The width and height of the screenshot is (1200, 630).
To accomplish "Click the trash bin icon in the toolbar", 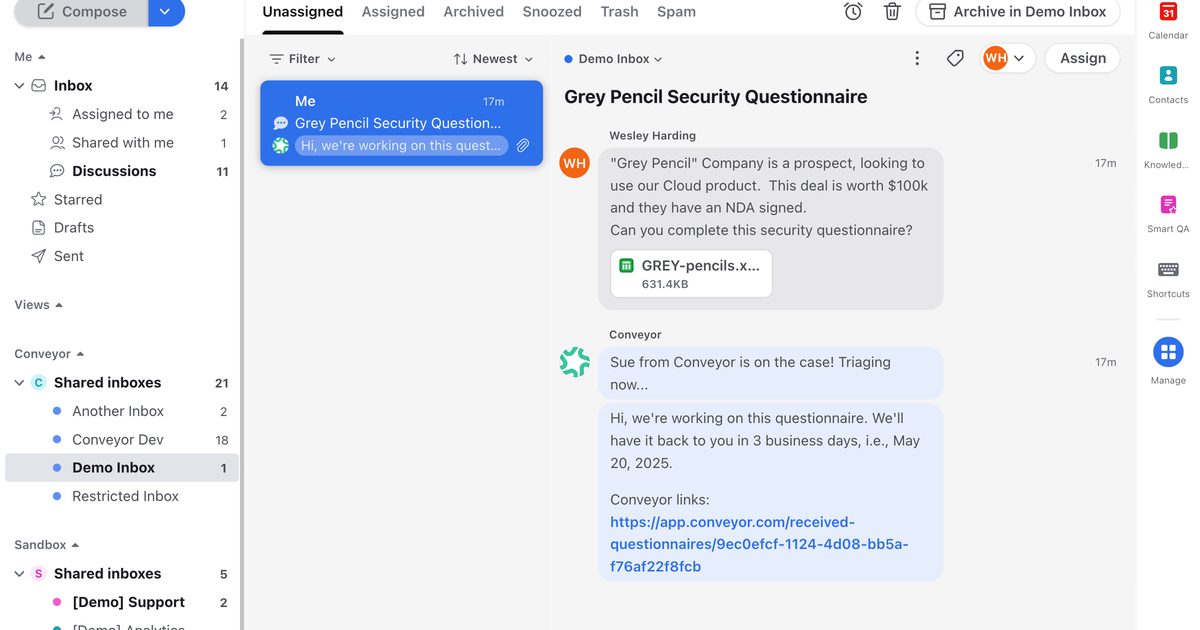I will pyautogui.click(x=892, y=12).
